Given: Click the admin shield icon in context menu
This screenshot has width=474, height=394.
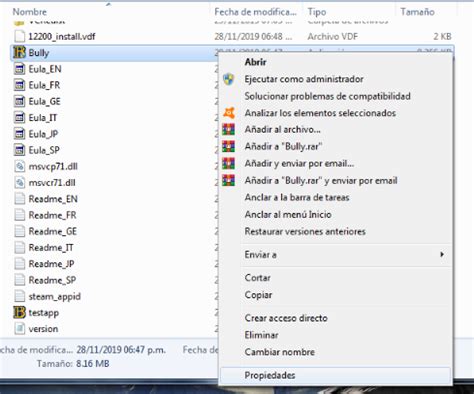Looking at the screenshot, I should (x=229, y=79).
